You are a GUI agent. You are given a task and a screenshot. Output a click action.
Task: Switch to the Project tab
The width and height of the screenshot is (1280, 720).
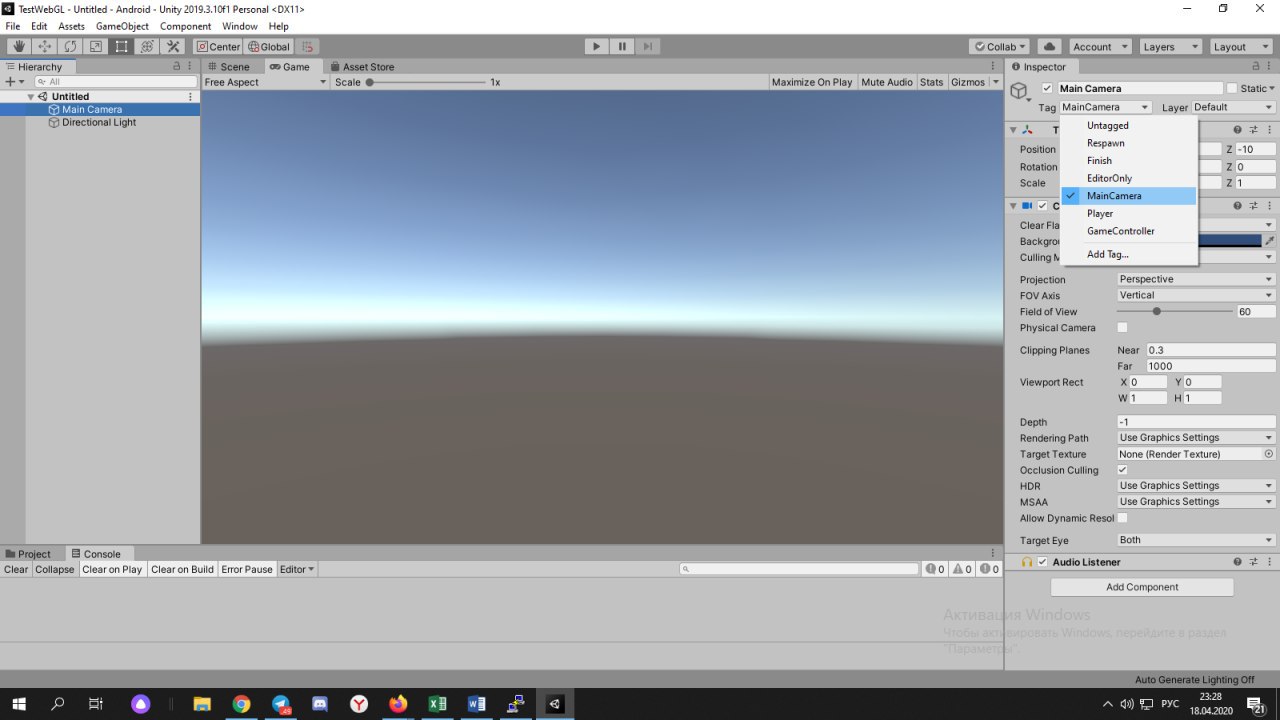(x=28, y=554)
